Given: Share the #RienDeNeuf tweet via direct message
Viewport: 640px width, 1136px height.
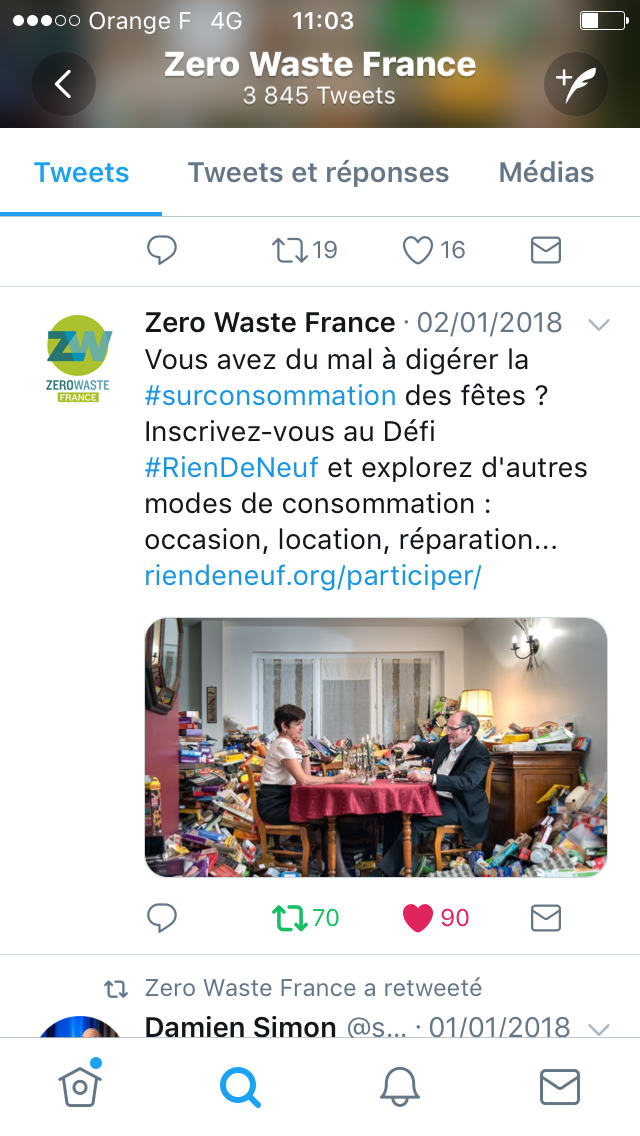Looking at the screenshot, I should coord(546,918).
